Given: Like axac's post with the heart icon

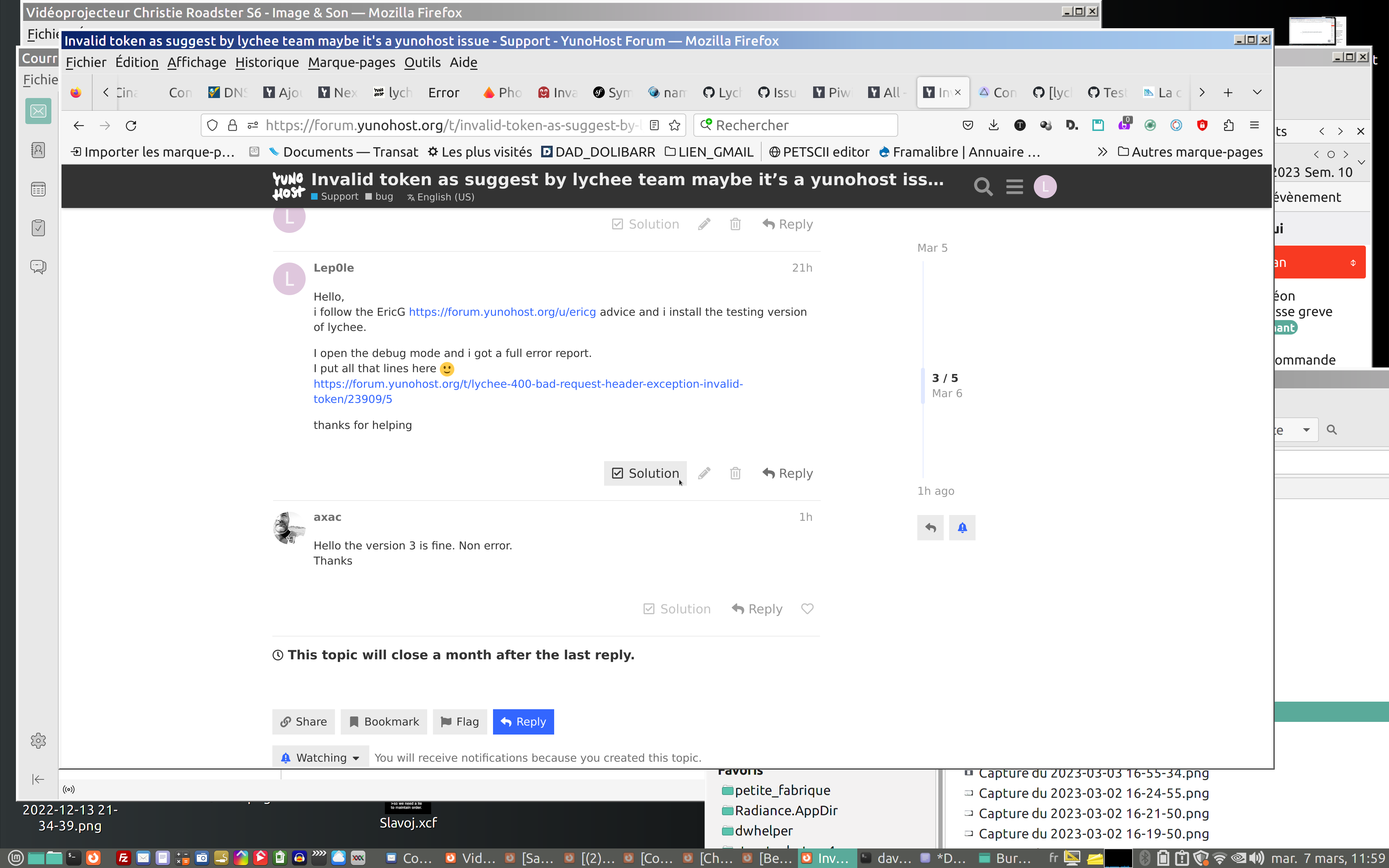Looking at the screenshot, I should tap(807, 609).
